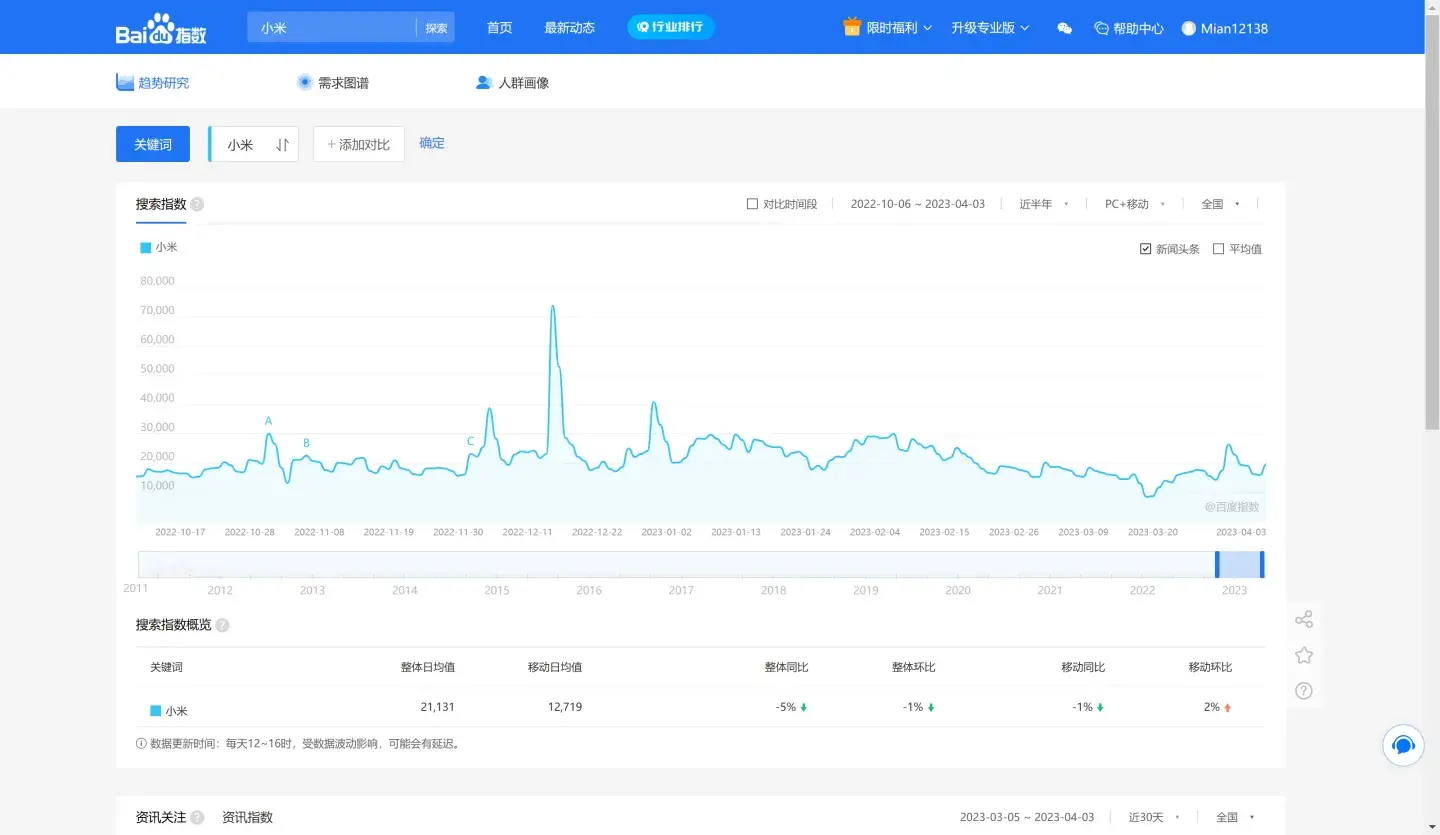Click the 搜索指数 section tab heading
Image resolution: width=1440 pixels, height=835 pixels.
point(161,204)
